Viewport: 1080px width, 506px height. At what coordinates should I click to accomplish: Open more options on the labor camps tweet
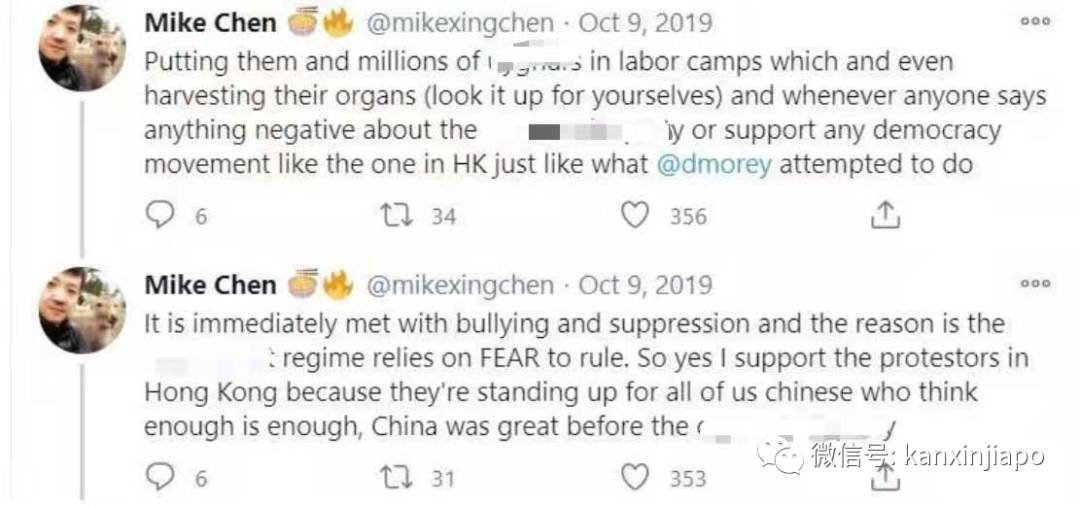pos(1035,21)
